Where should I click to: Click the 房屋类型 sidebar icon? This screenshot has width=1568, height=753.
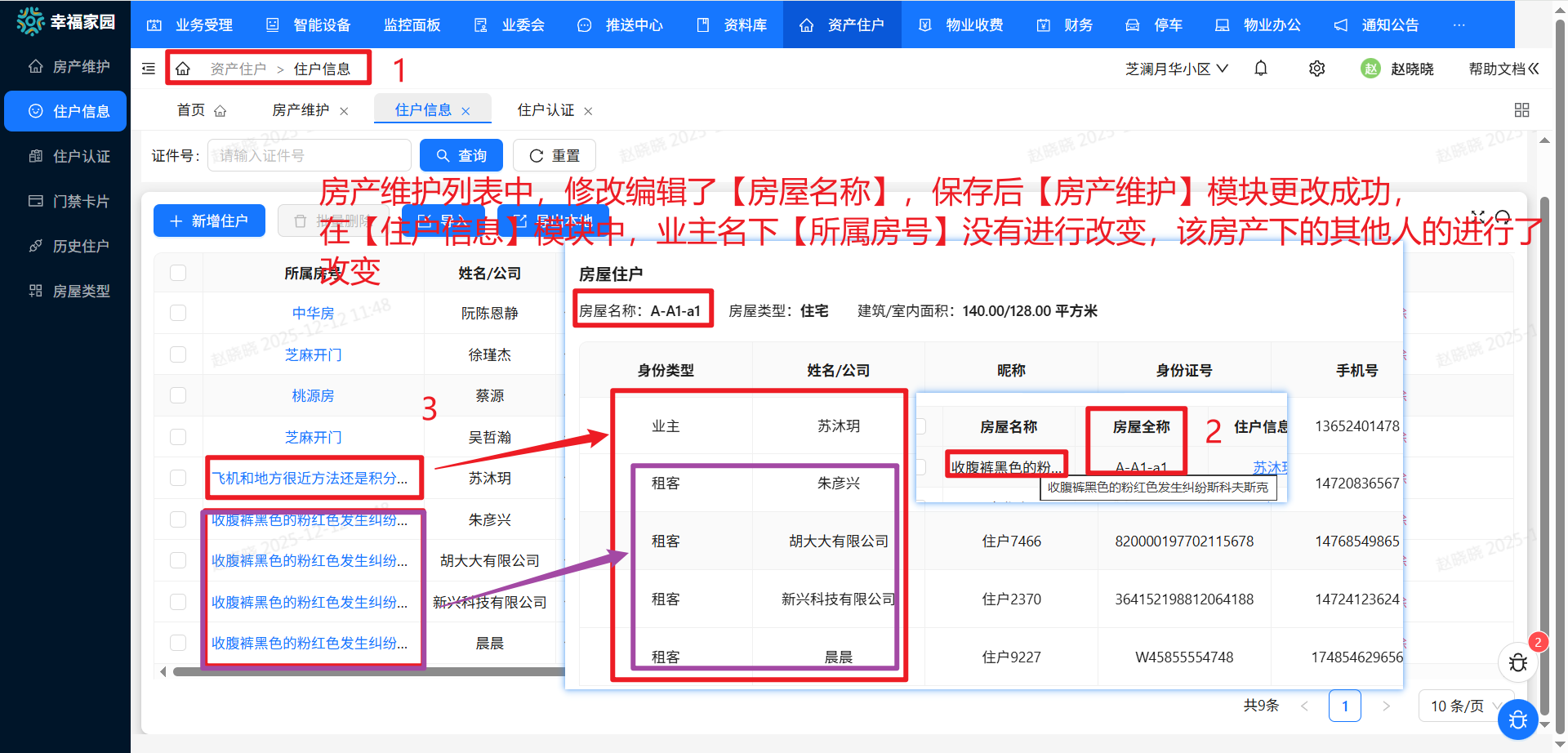pyautogui.click(x=36, y=291)
